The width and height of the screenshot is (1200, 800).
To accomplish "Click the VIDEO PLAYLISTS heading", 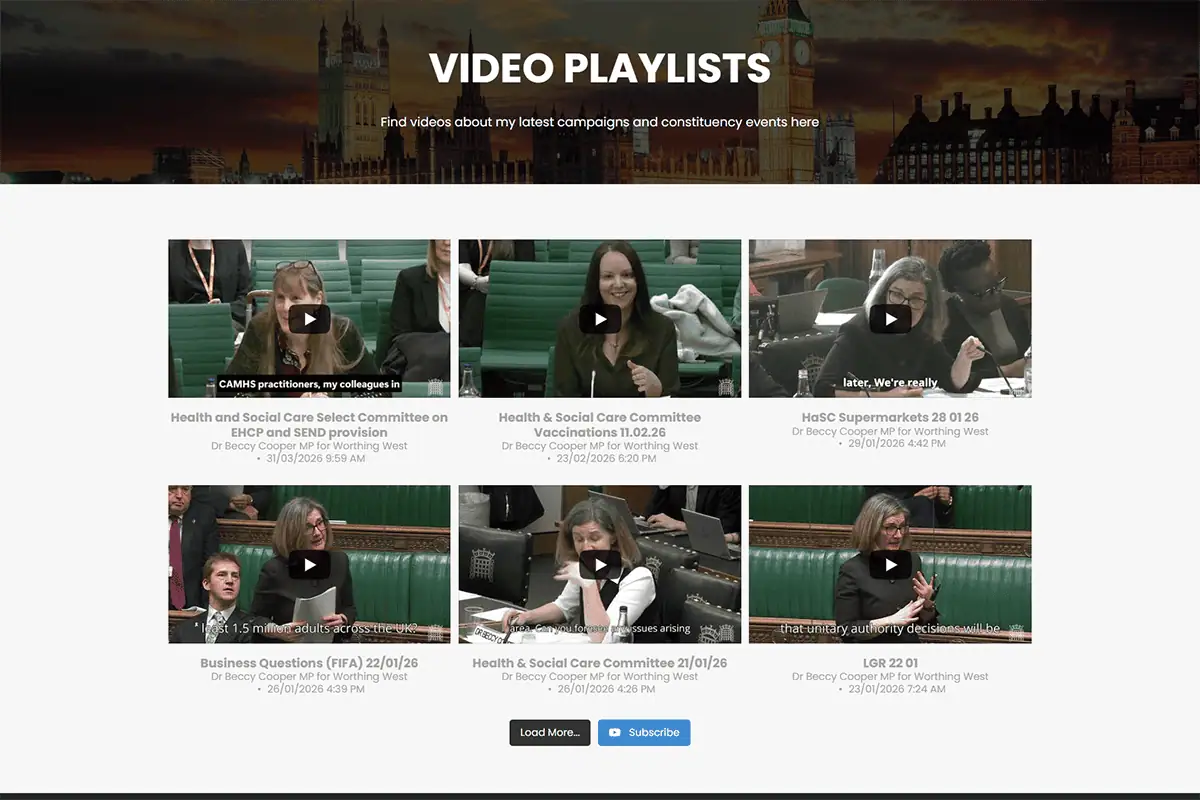I will click(x=600, y=68).
